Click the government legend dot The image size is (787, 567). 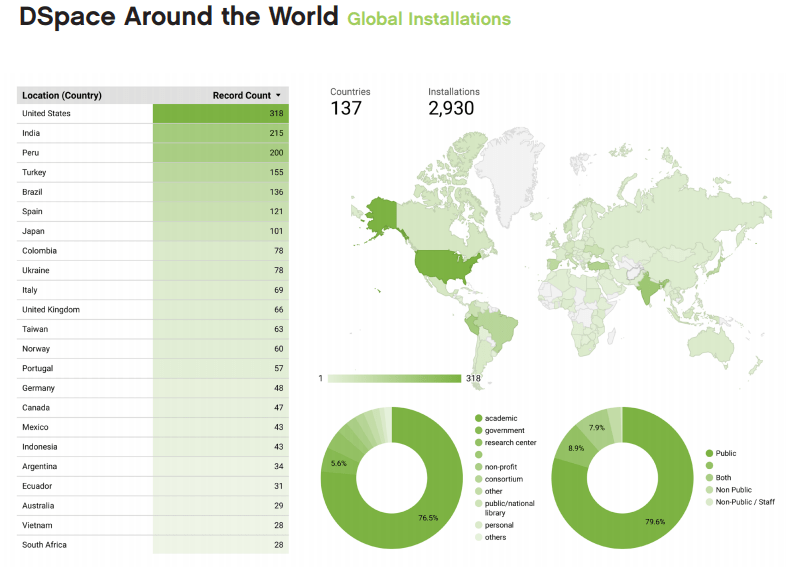(x=479, y=430)
